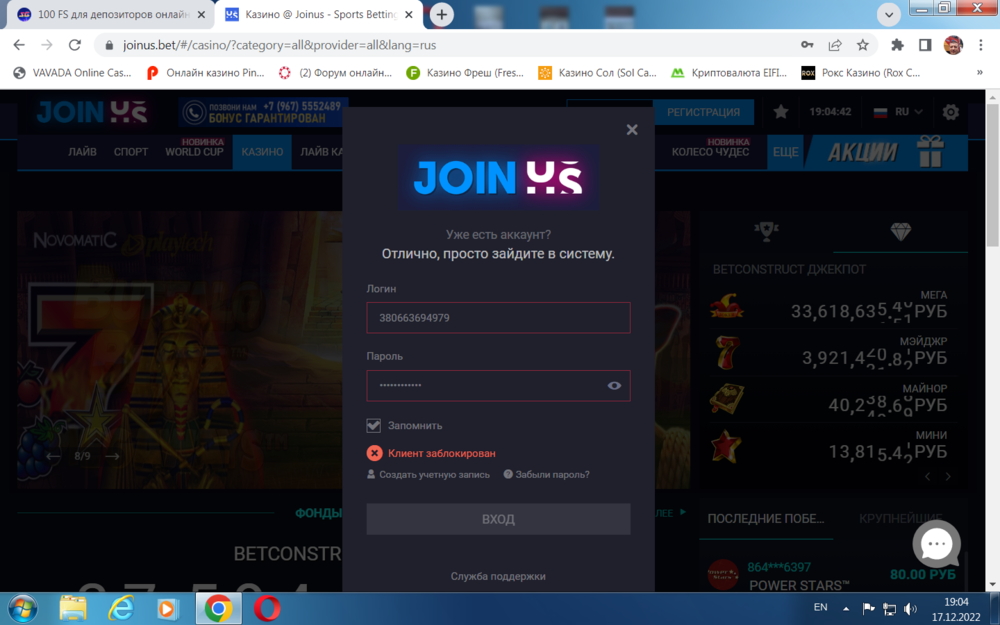Uncheck the Запомнить checkbox

[374, 425]
